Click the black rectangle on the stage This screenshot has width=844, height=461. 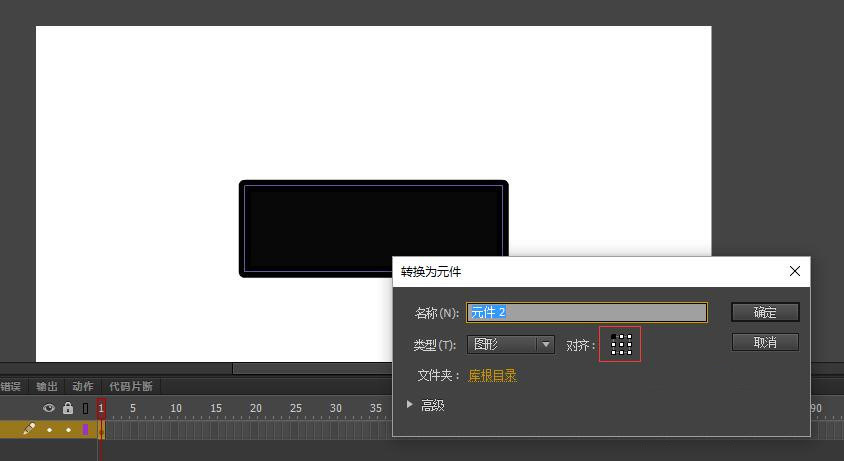click(x=374, y=229)
